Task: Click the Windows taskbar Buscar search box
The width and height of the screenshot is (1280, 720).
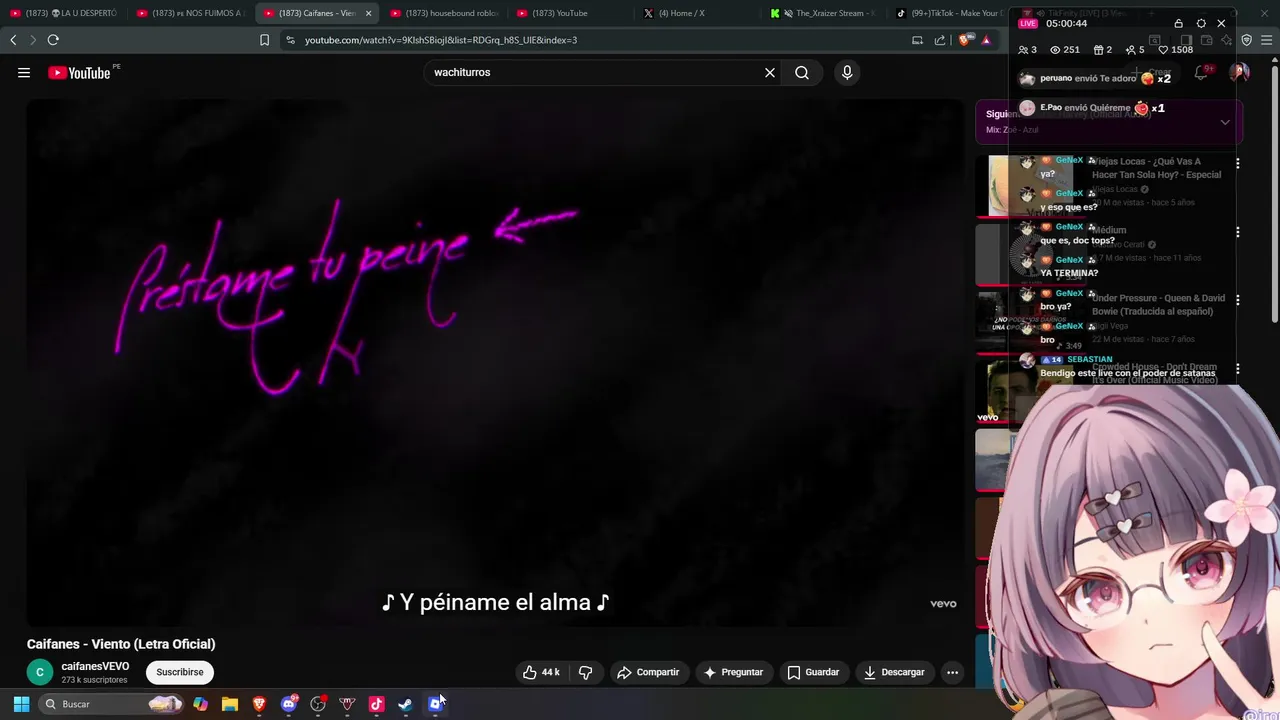Action: click(112, 704)
